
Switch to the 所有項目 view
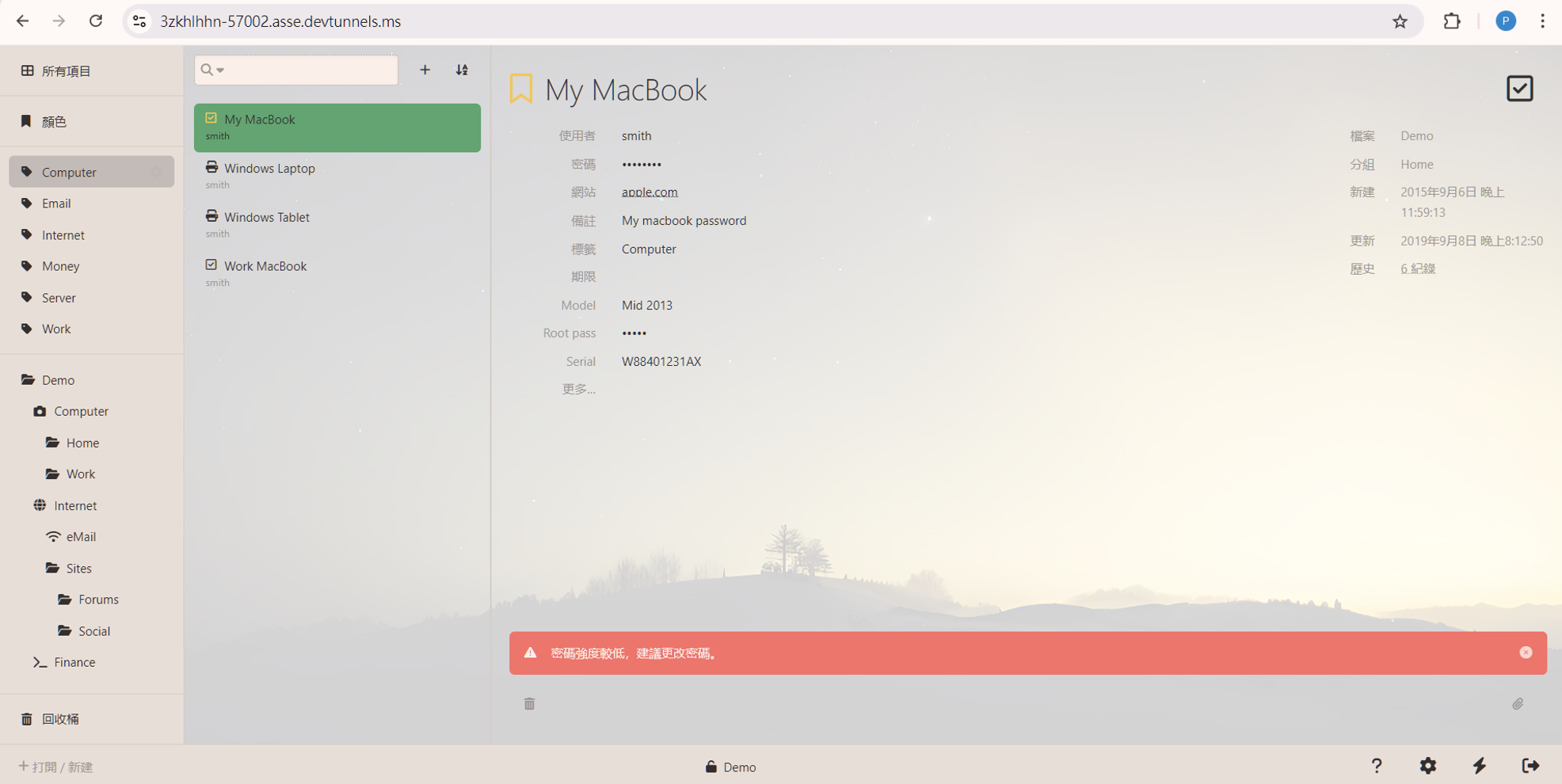65,70
